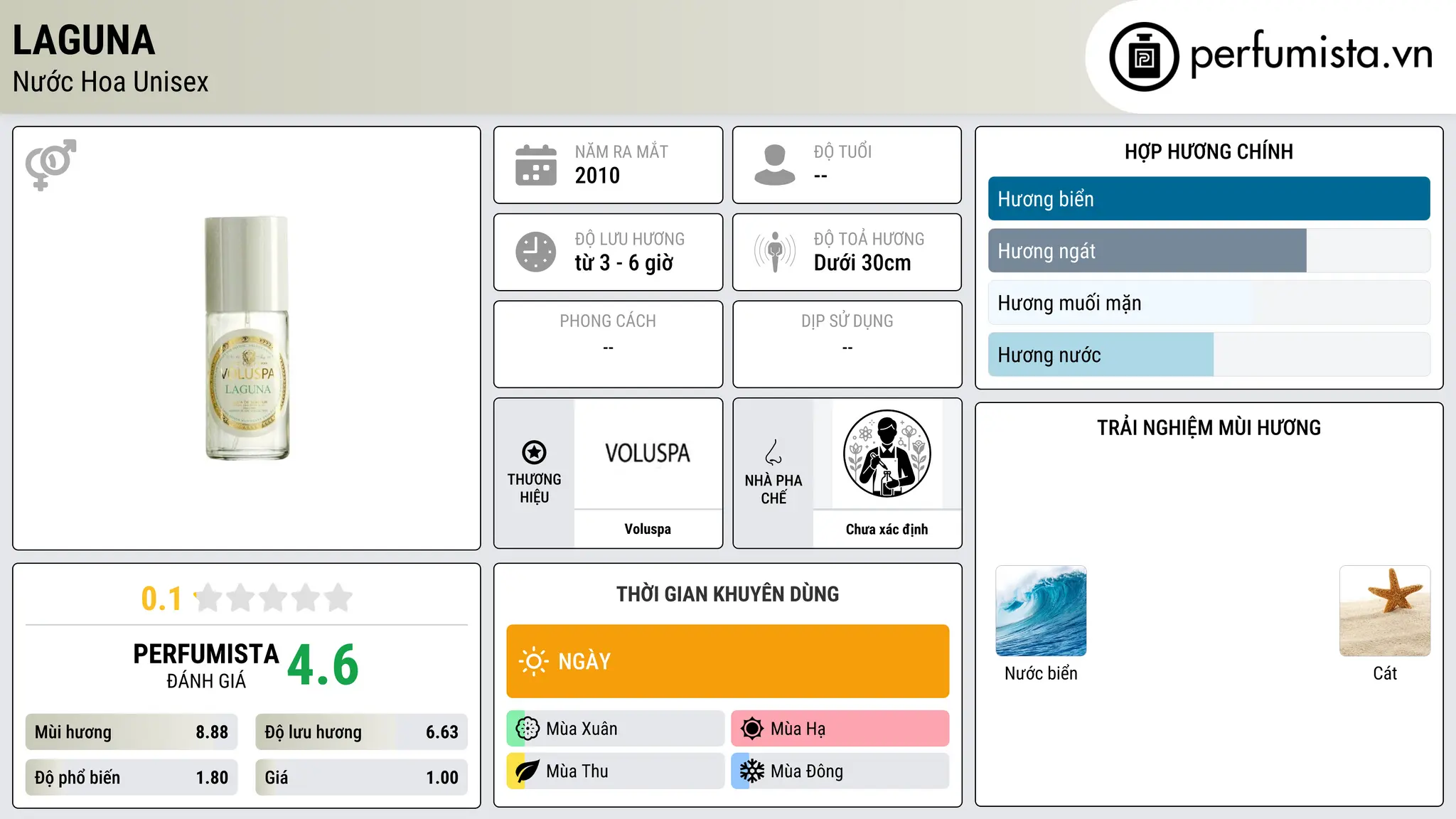
Task: Click the Mùa Đông season label
Action: [807, 771]
